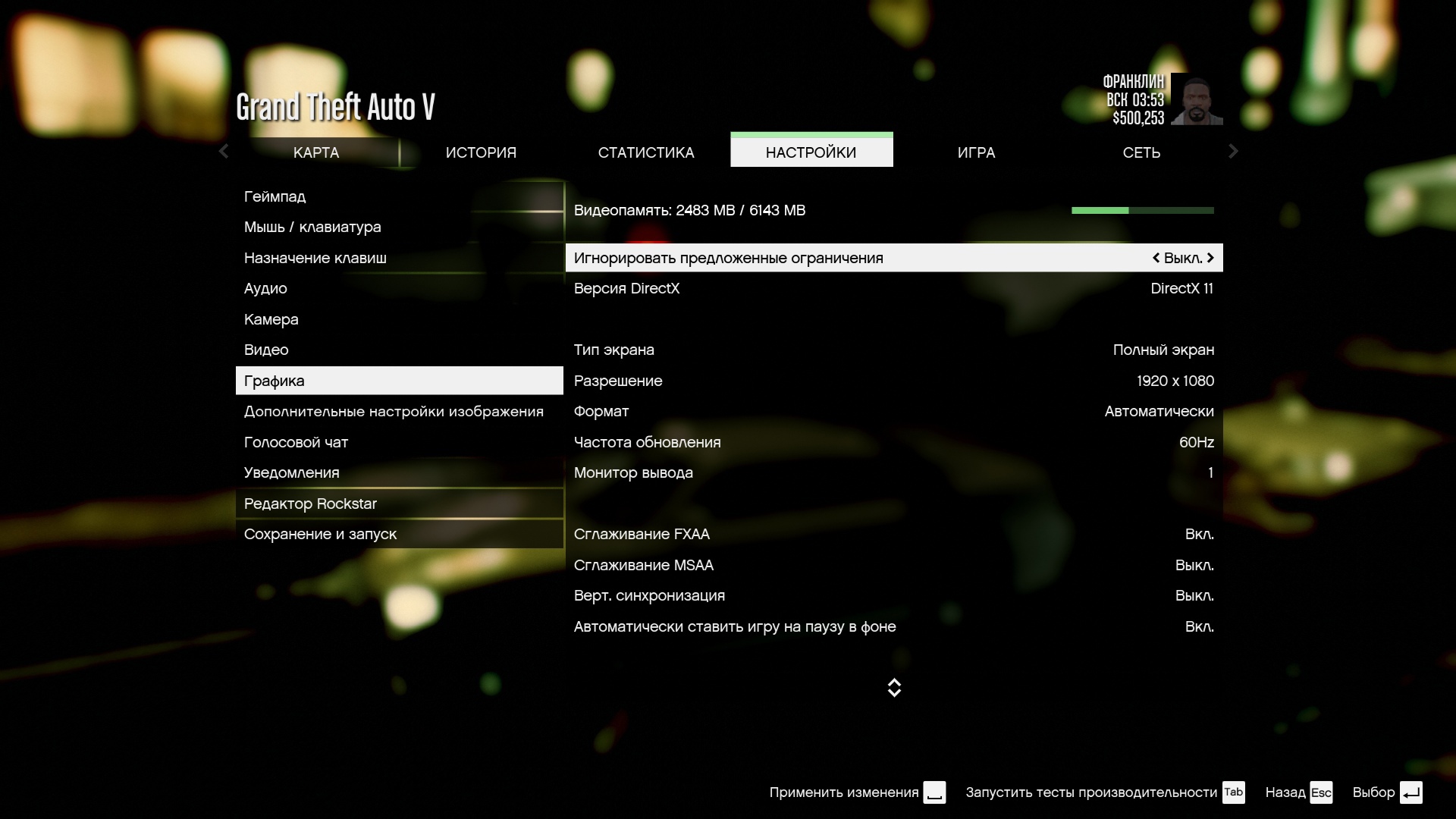Click Запустить тесты производительности label
The width and height of the screenshot is (1456, 819).
[1090, 792]
